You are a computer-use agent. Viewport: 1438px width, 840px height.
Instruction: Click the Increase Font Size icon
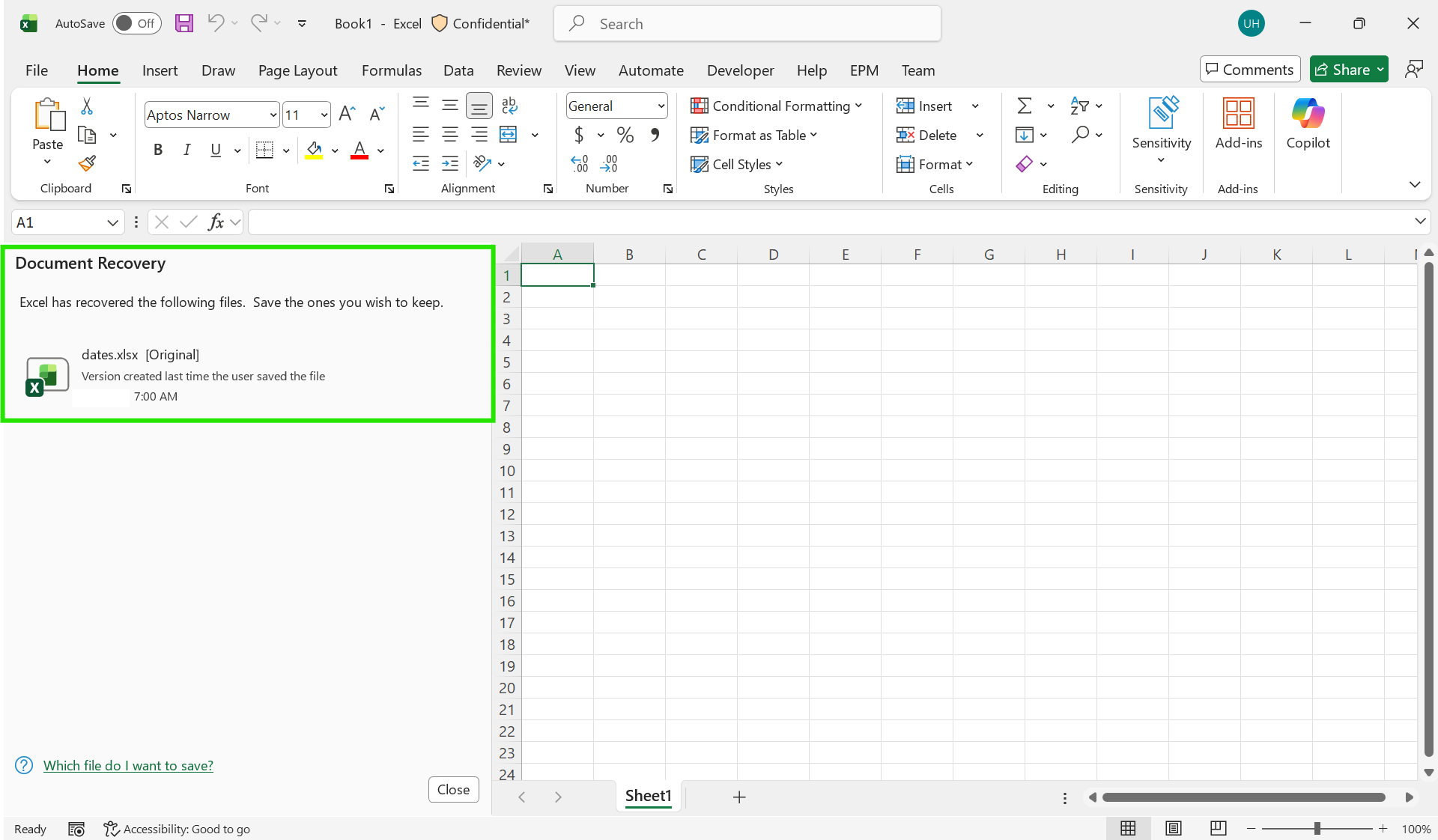coord(347,114)
